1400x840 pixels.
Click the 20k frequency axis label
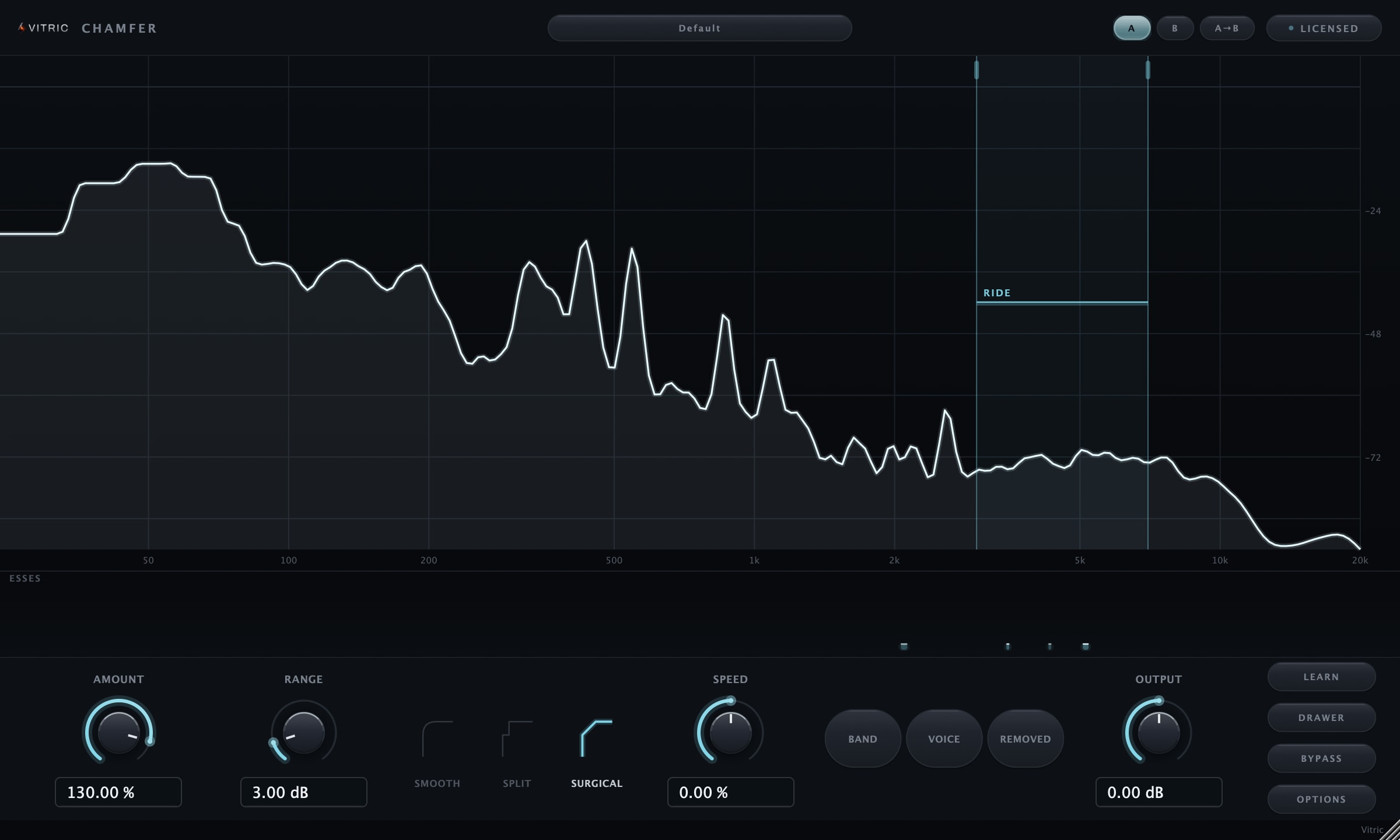point(1360,560)
